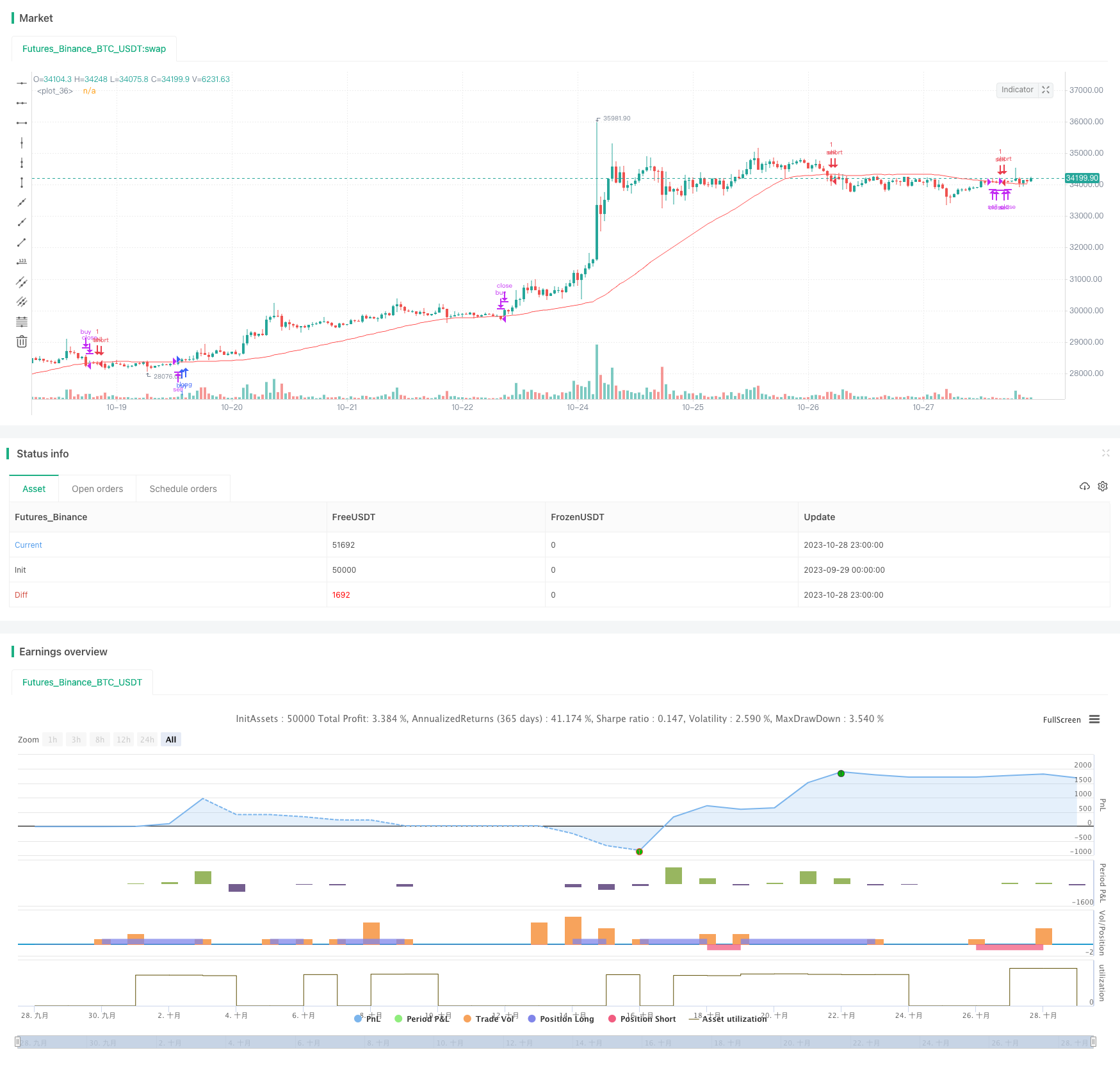This screenshot has width=1120, height=1066.
Task: Set zoom range to 24h
Action: pyautogui.click(x=147, y=739)
